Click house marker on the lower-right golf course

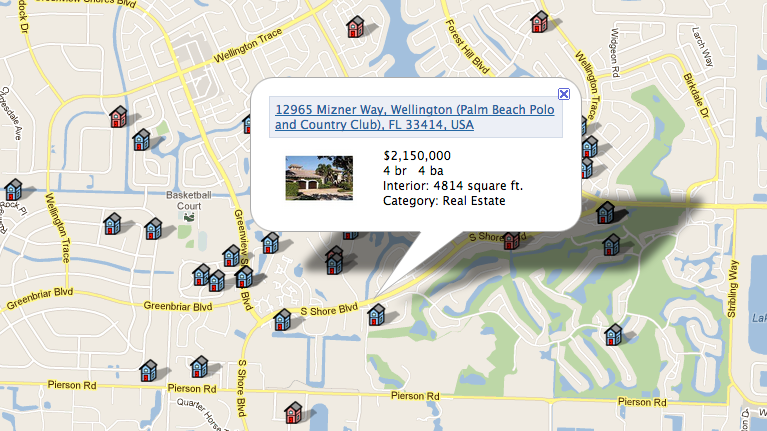(613, 334)
